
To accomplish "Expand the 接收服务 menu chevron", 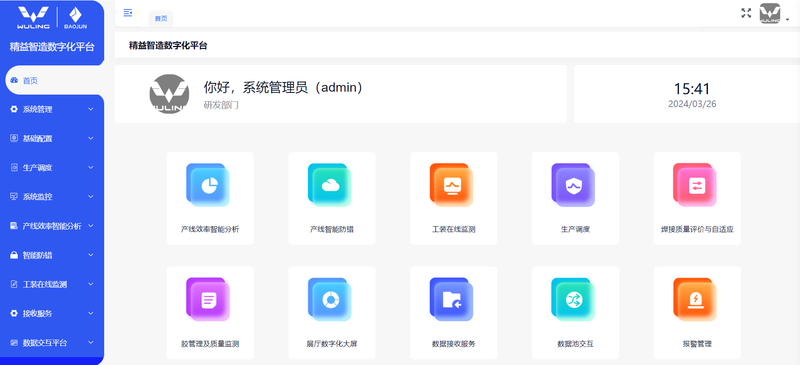I will pos(91,313).
